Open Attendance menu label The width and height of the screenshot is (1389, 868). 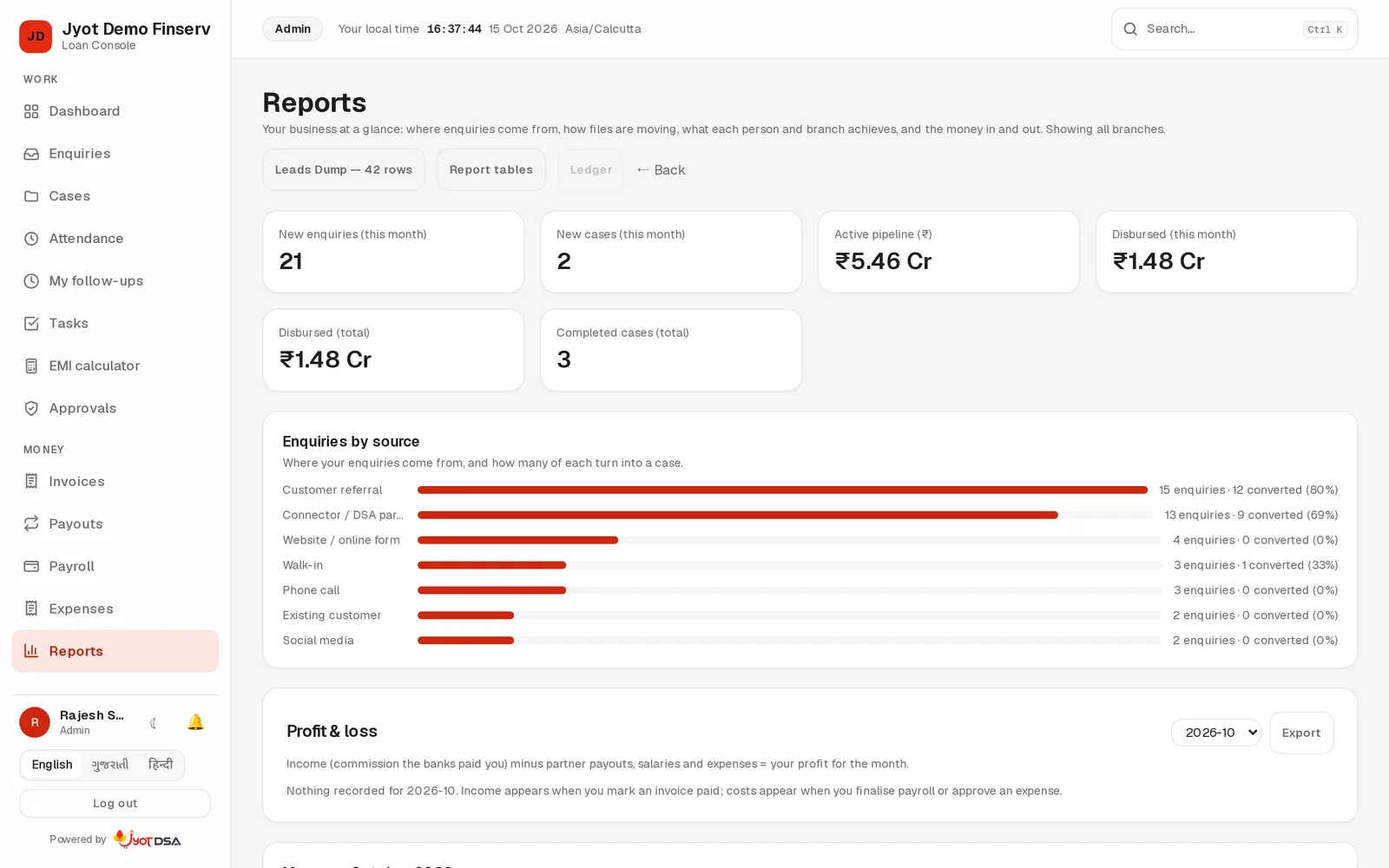(x=86, y=239)
